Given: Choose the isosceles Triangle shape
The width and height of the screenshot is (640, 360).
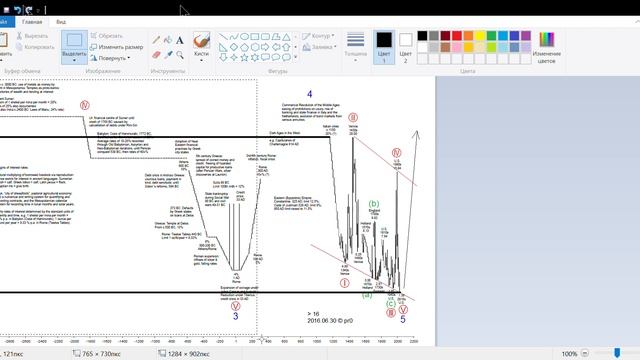Looking at the screenshot, I should click(287, 37).
